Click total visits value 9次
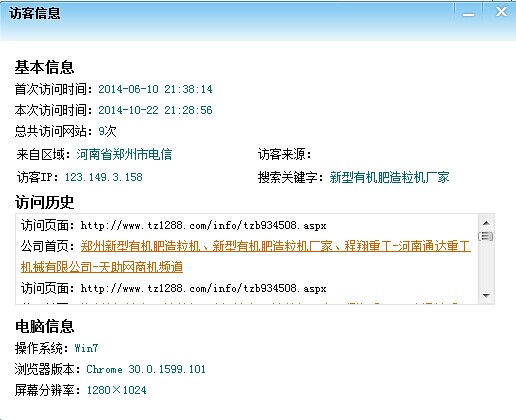The width and height of the screenshot is (516, 420). 107,131
